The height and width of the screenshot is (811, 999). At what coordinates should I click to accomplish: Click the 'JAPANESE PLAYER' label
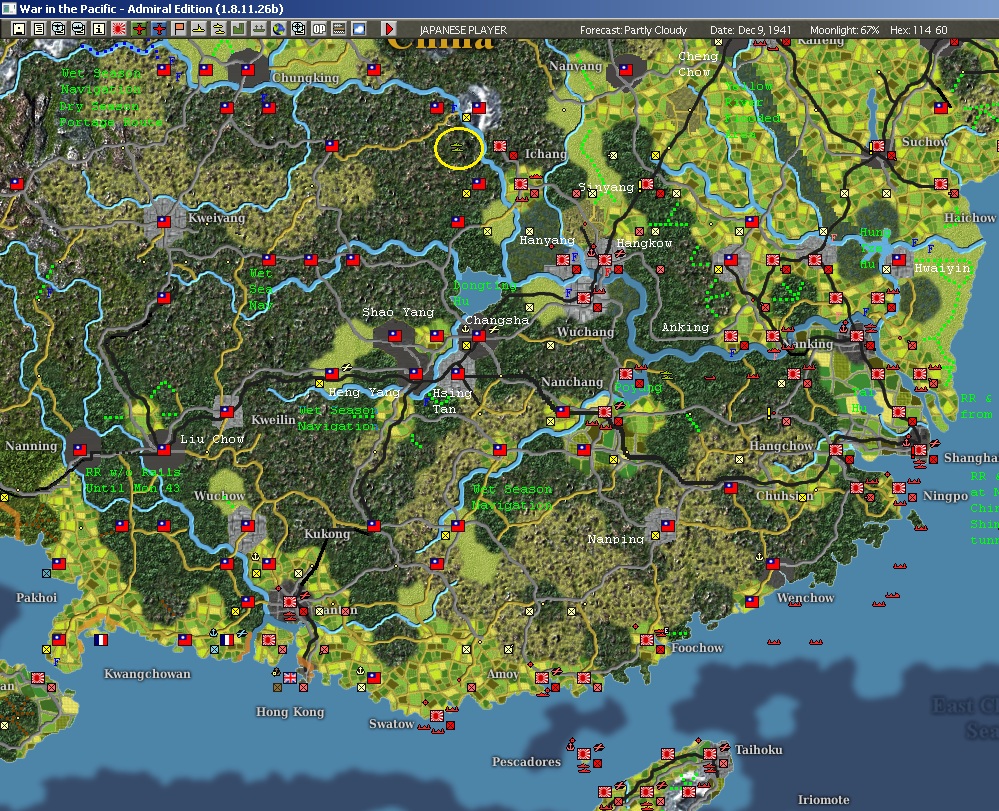pyautogui.click(x=463, y=30)
